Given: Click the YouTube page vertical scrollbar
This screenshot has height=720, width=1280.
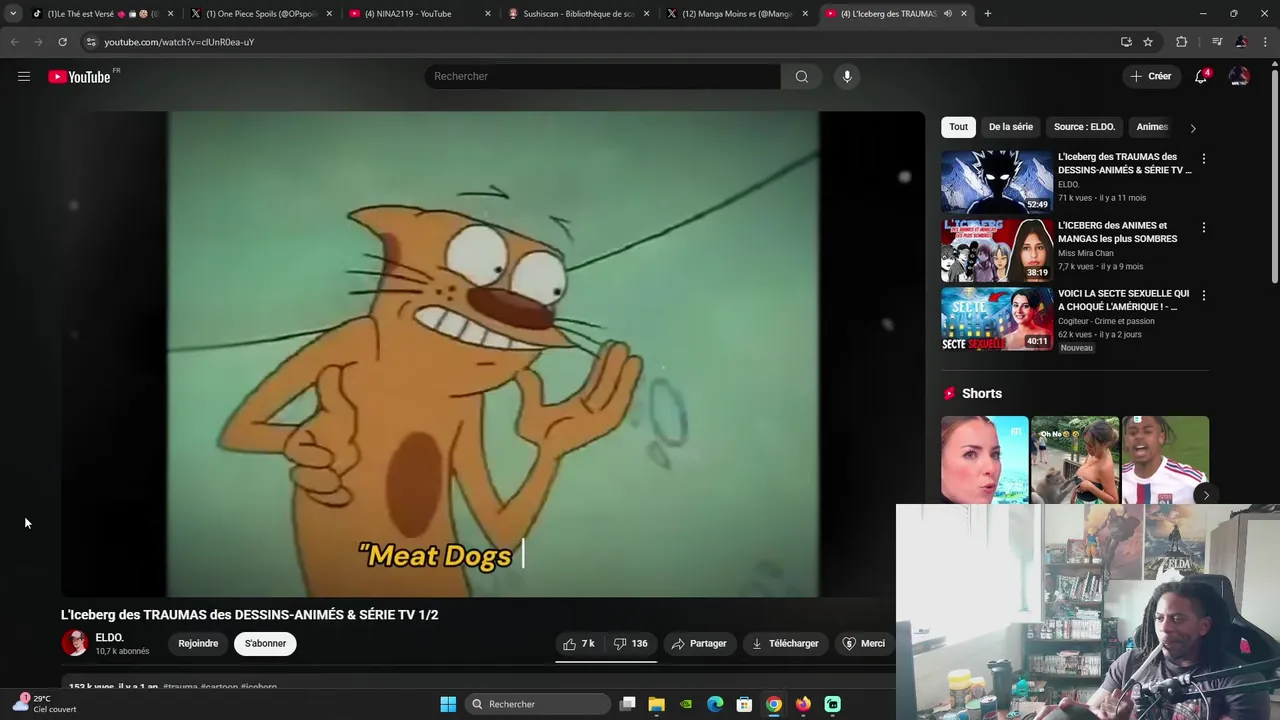Looking at the screenshot, I should 1274,175.
